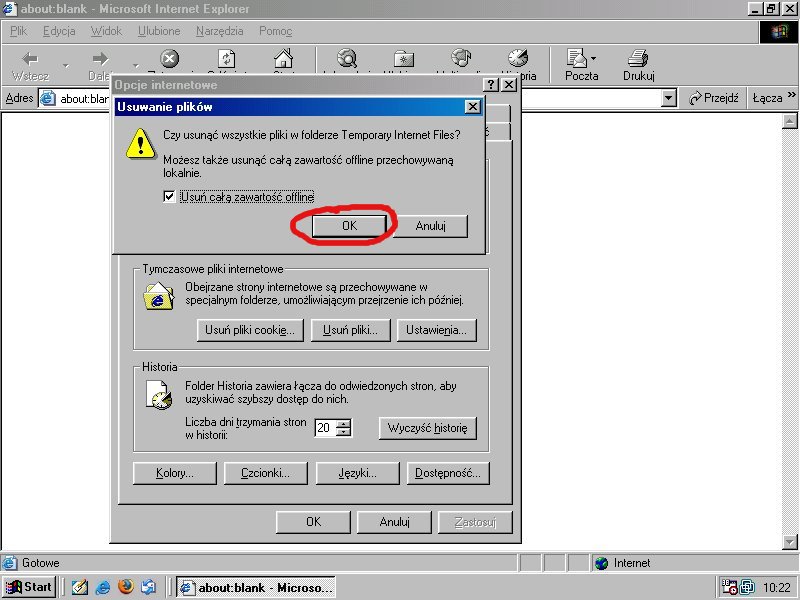This screenshot has width=800, height=600.
Task: Expand the forward button history dropdown arrow
Action: click(136, 65)
